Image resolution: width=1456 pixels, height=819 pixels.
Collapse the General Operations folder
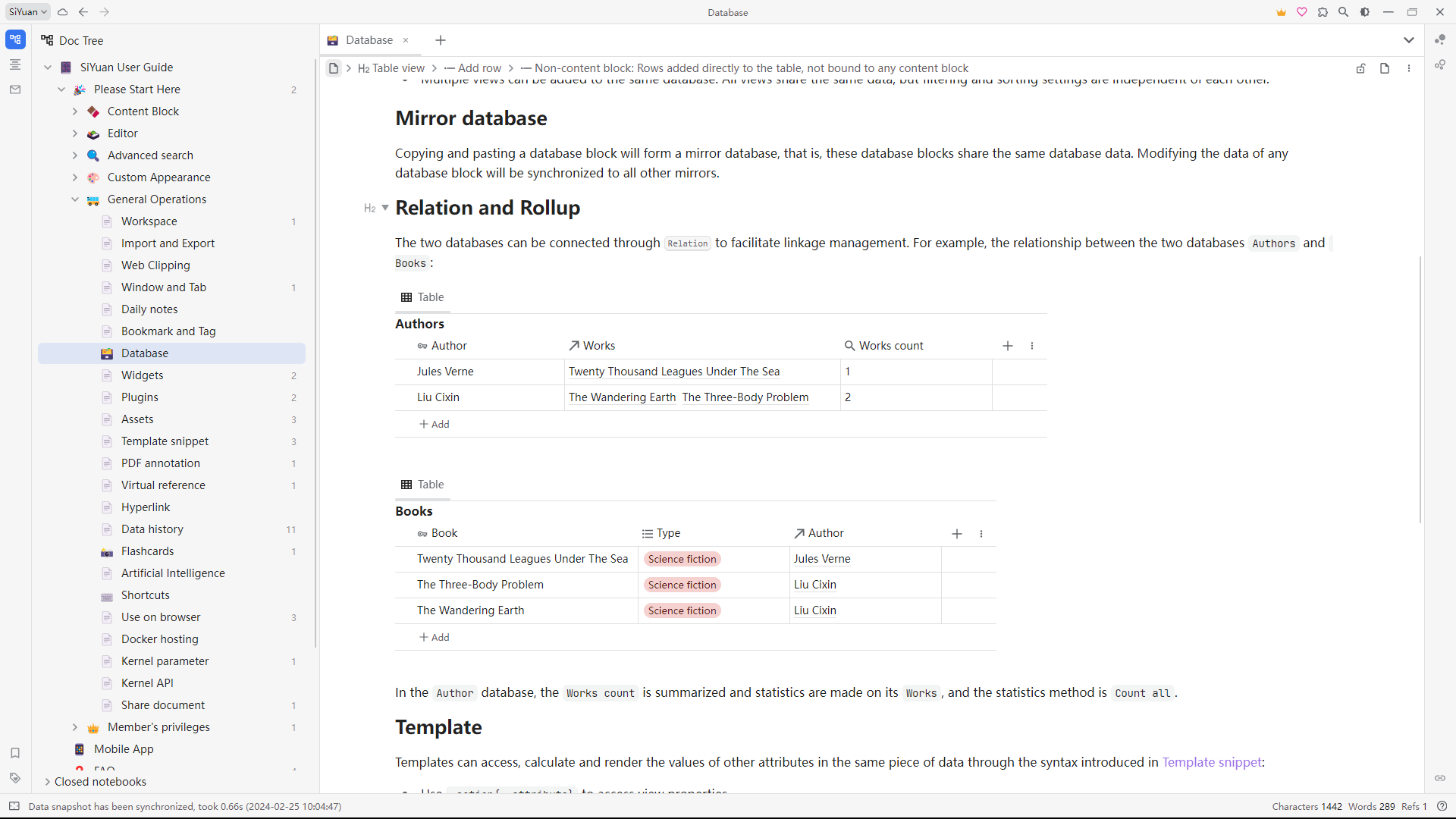(75, 199)
